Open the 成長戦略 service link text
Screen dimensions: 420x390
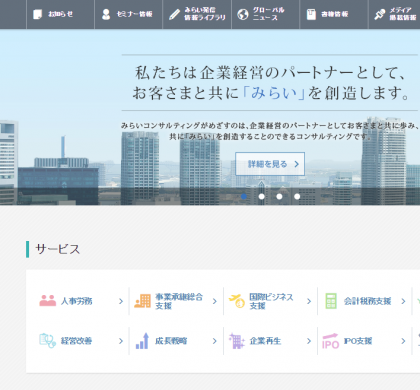click(171, 341)
